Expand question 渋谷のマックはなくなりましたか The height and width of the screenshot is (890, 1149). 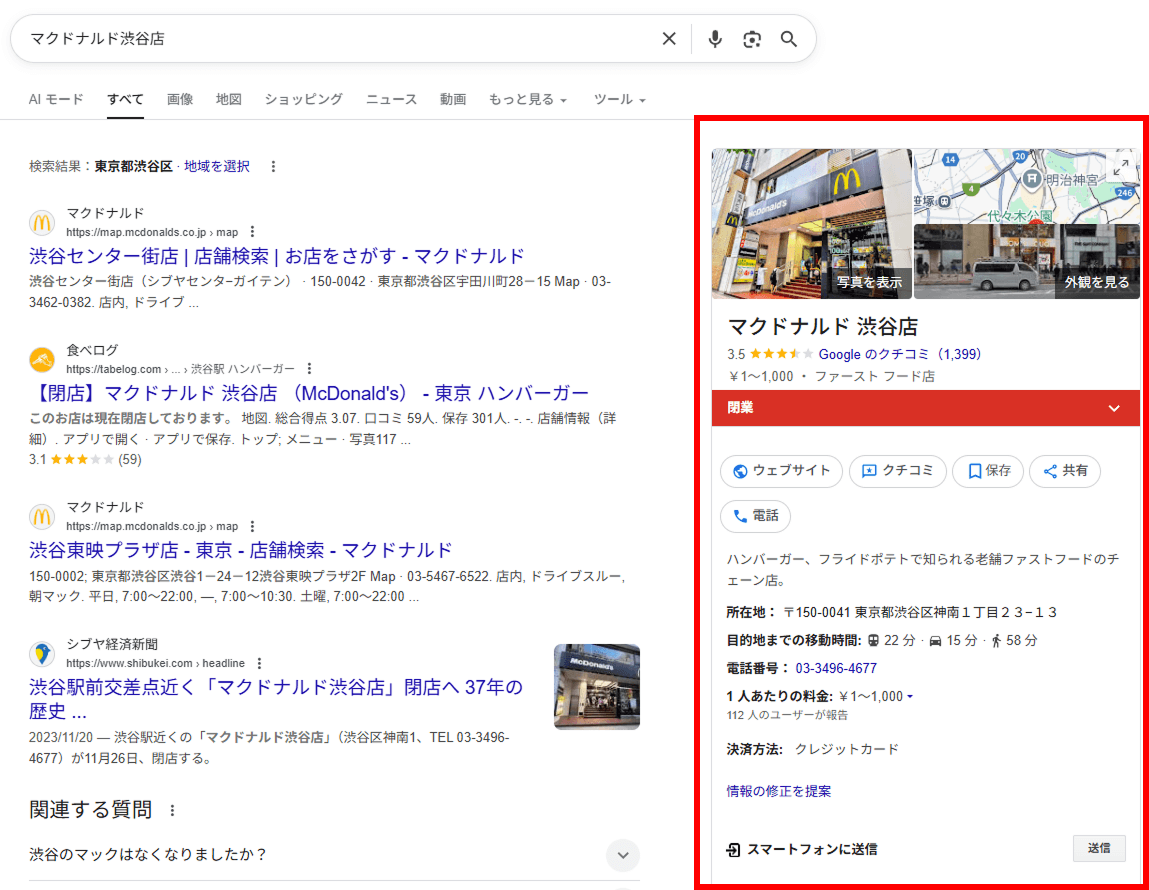(x=622, y=855)
